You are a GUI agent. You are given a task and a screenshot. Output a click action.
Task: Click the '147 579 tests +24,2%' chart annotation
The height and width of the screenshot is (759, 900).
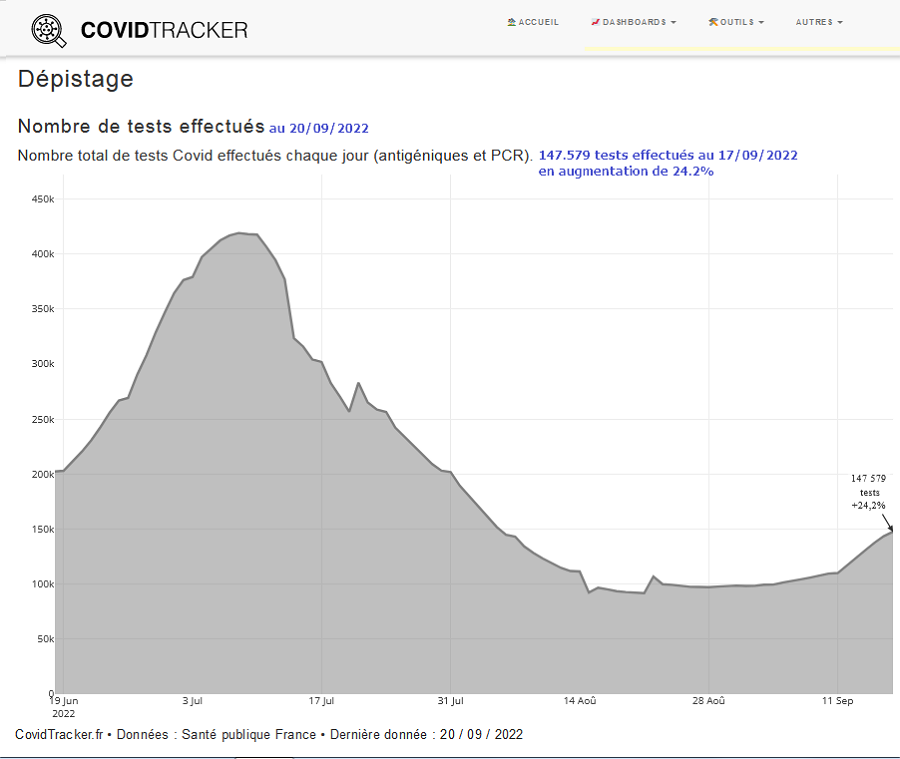pos(868,492)
